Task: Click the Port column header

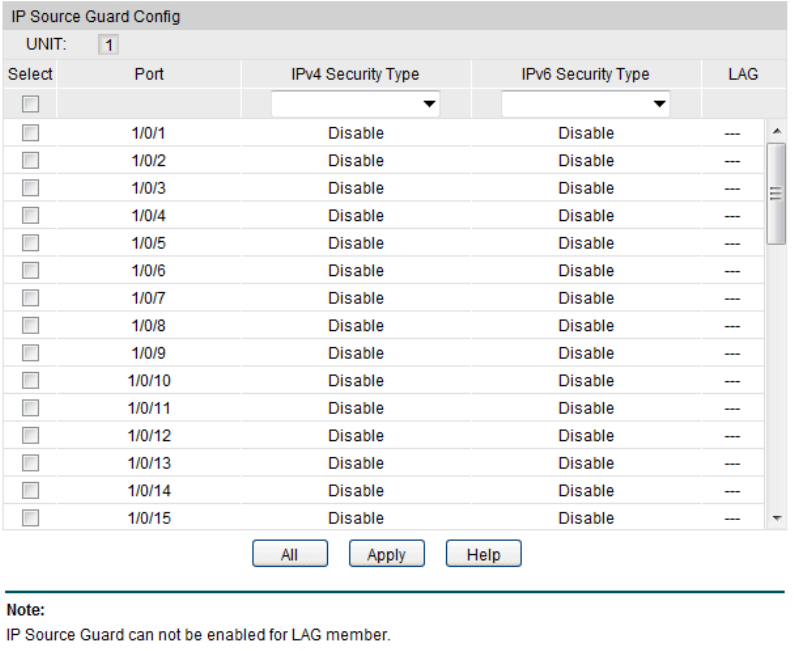Action: [149, 74]
